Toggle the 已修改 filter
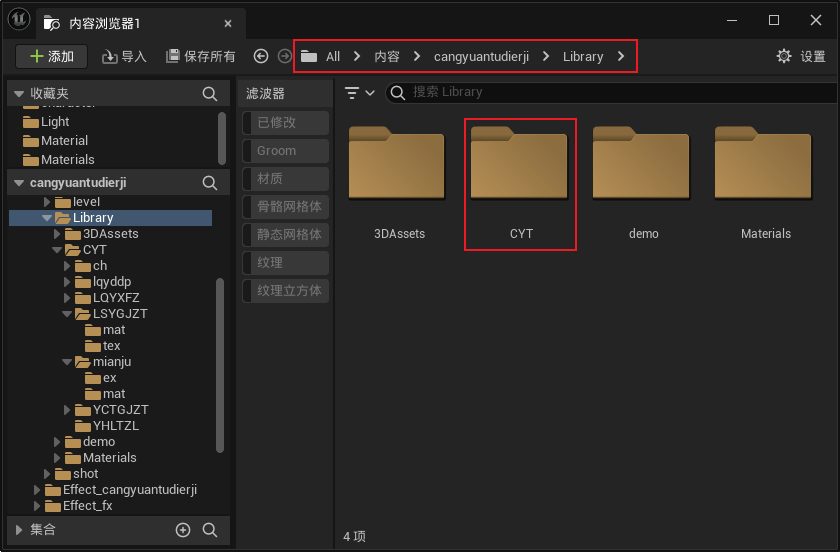This screenshot has width=840, height=552. click(x=285, y=123)
